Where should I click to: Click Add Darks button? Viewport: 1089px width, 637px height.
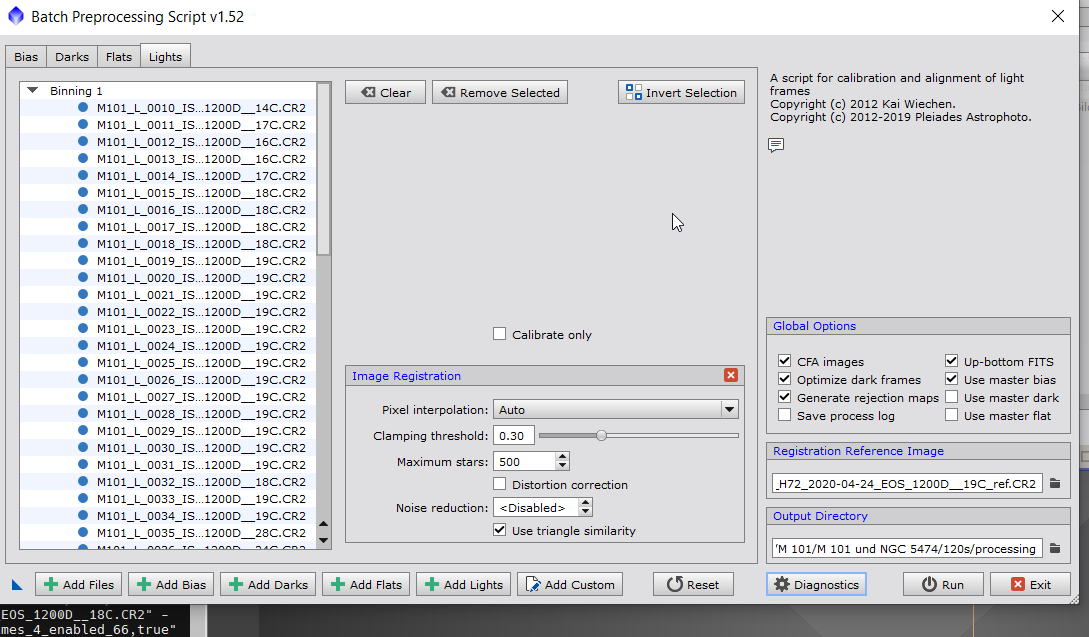coord(268,584)
